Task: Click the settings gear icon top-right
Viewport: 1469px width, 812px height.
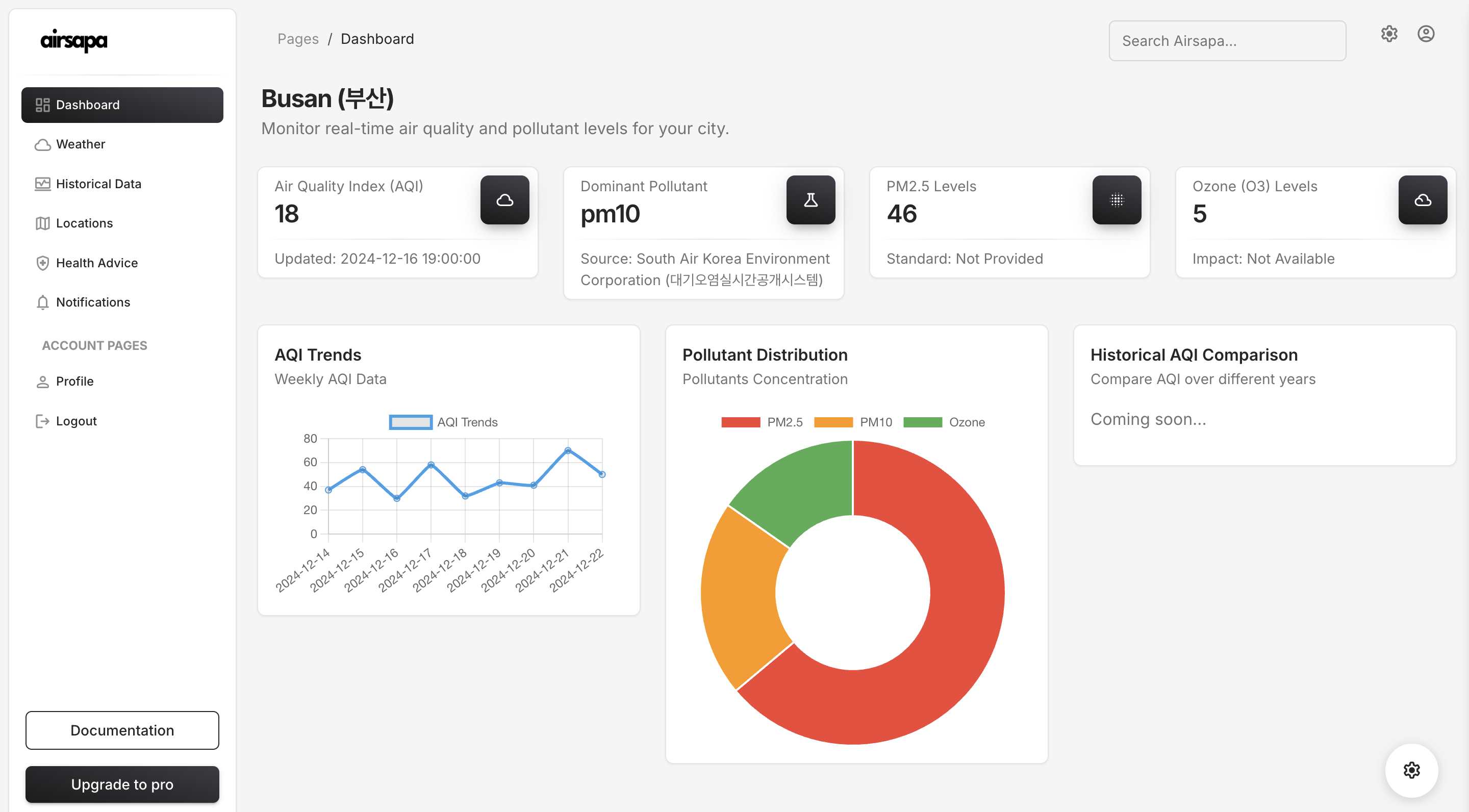Action: pyautogui.click(x=1390, y=33)
